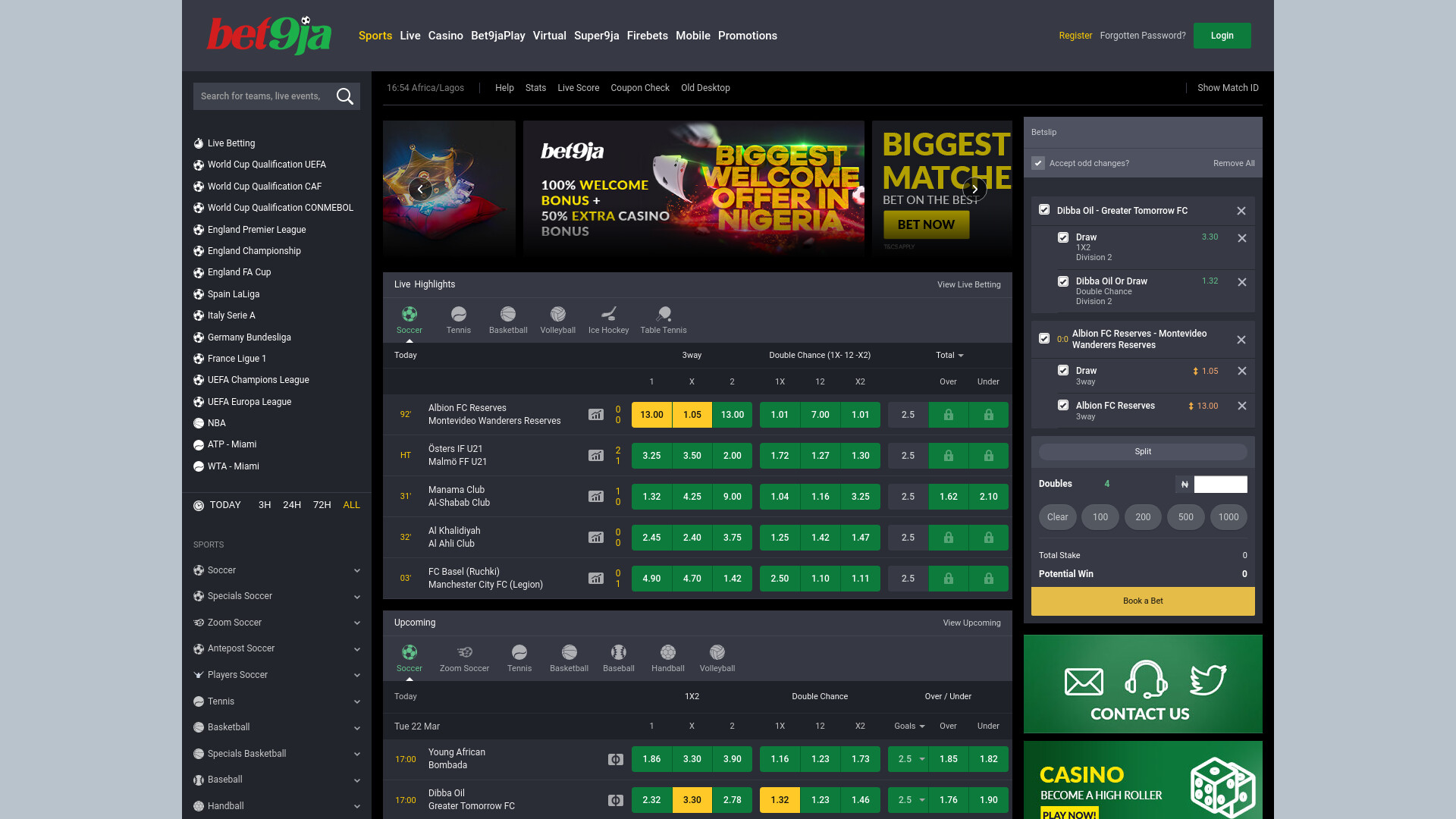Click the search magnifier icon
1456x819 pixels.
(345, 96)
